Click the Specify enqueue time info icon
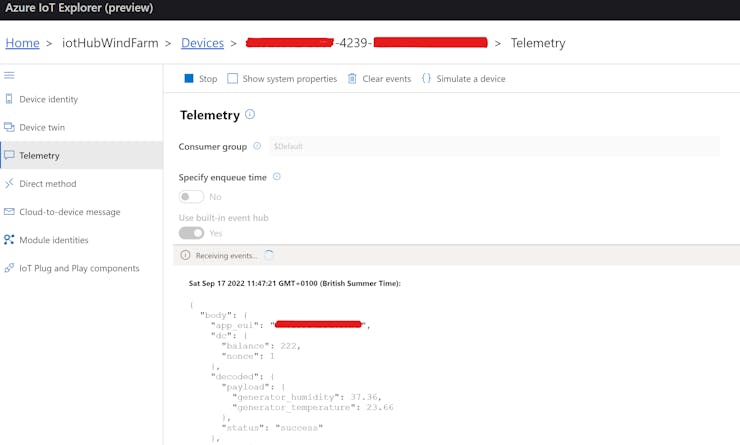740x445 pixels. coord(277,176)
